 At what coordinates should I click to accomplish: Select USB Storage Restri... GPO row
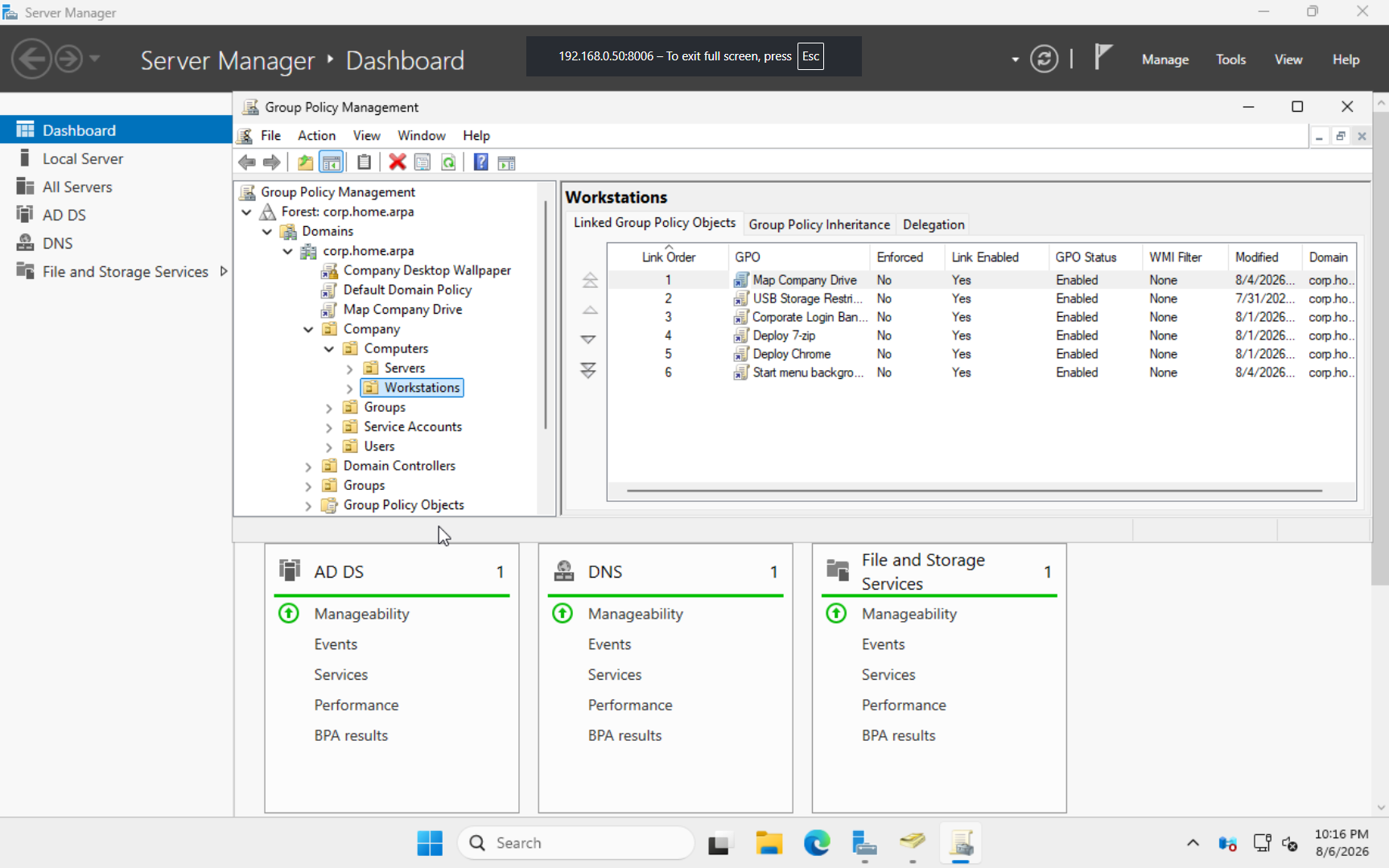(x=982, y=298)
